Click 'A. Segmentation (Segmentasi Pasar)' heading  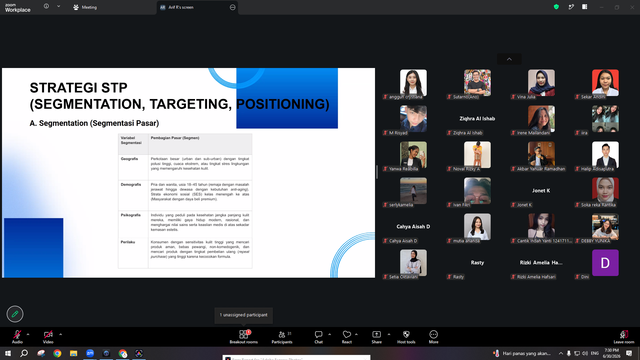click(94, 123)
